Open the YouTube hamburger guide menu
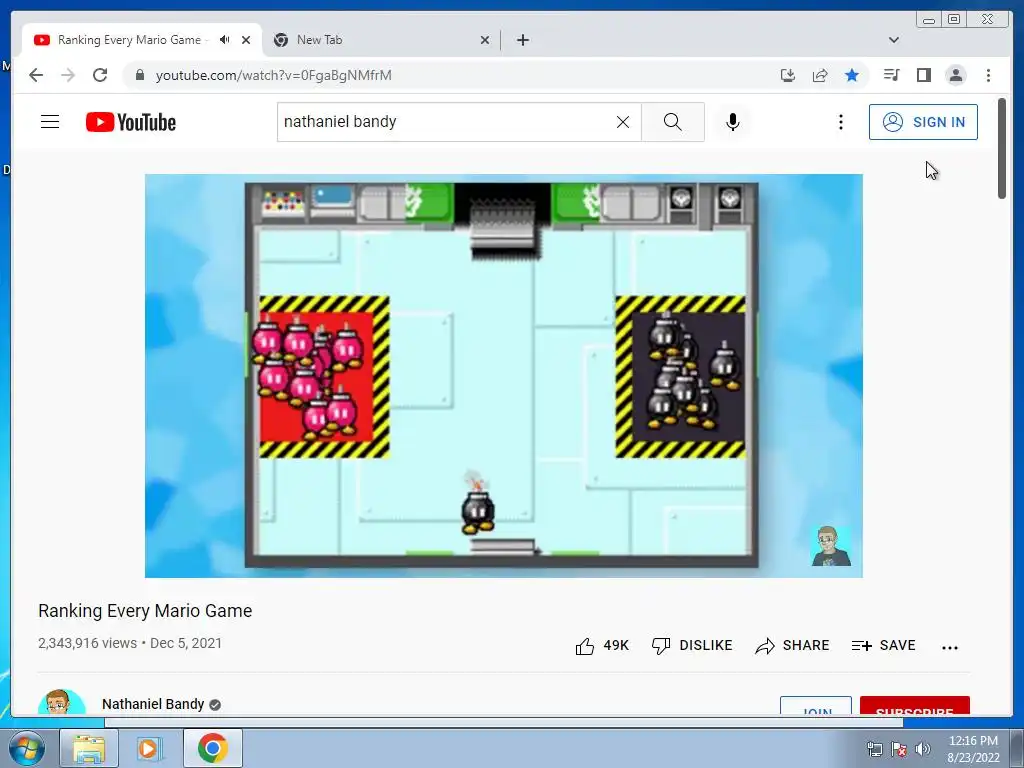This screenshot has height=768, width=1024. (x=50, y=121)
